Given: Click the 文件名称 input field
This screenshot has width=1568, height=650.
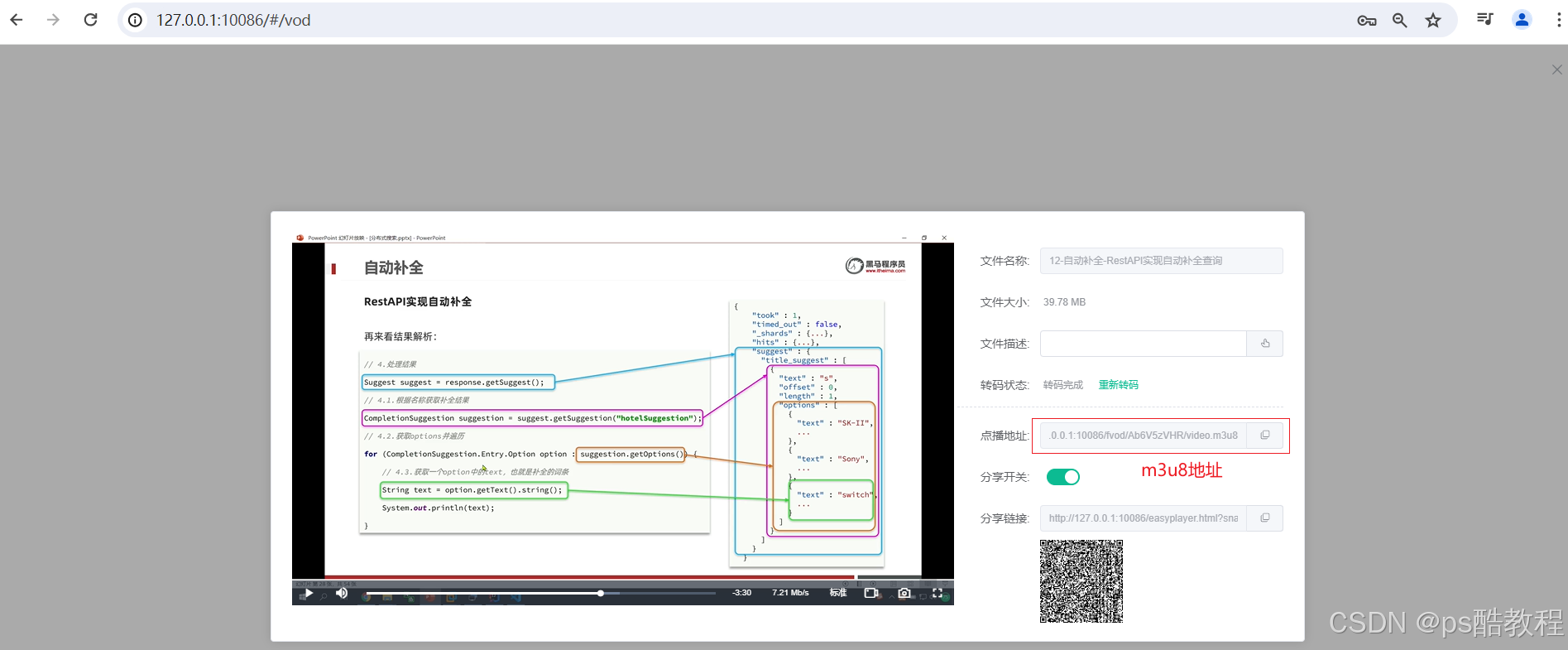Looking at the screenshot, I should [1161, 261].
